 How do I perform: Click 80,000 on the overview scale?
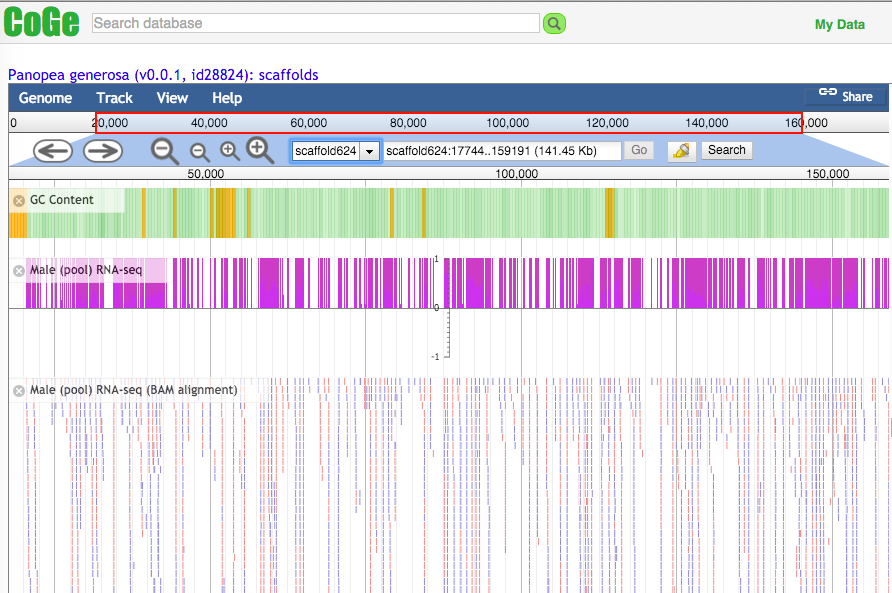[x=408, y=123]
